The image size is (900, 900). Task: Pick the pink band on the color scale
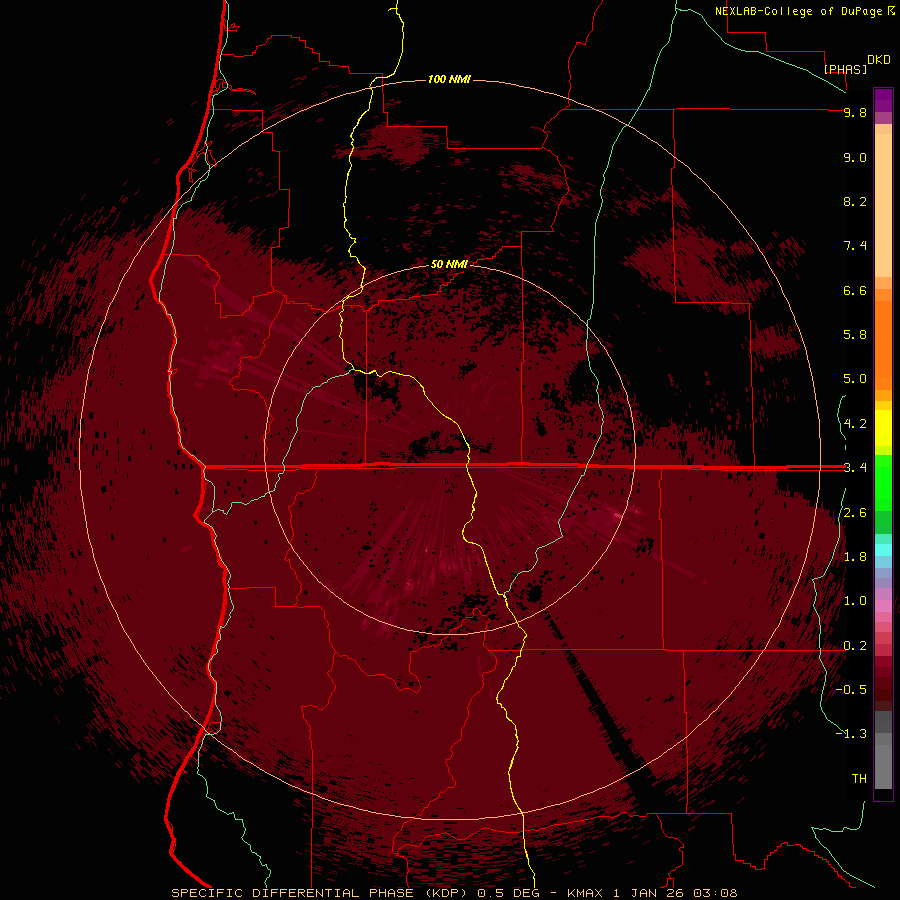883,606
